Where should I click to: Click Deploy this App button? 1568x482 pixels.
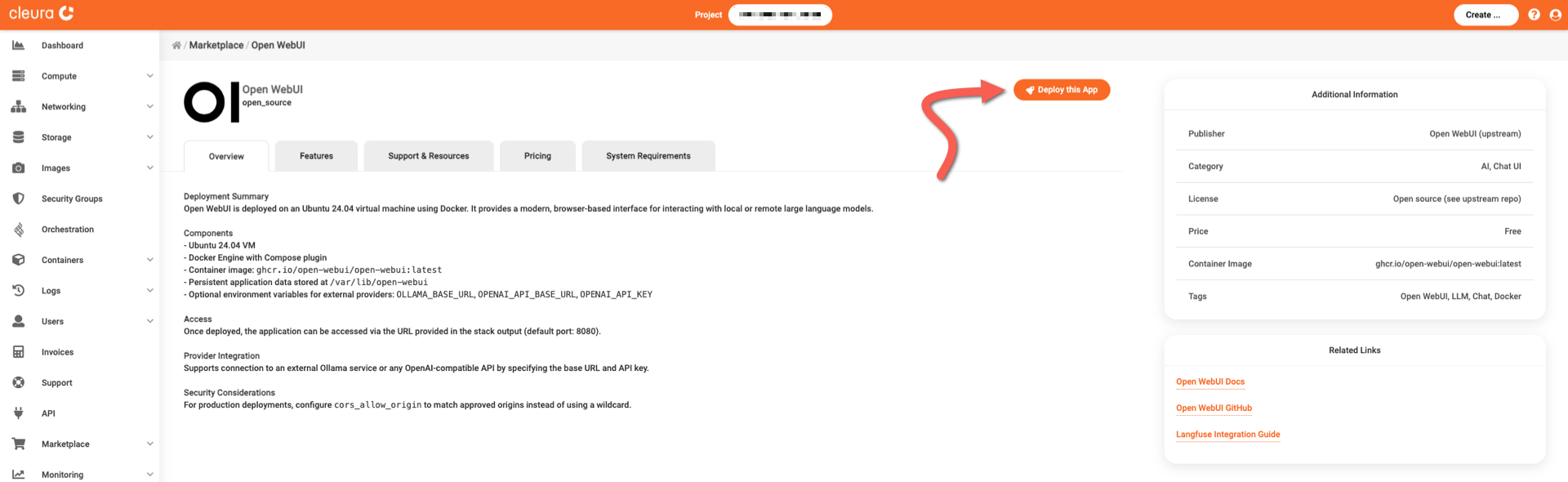click(x=1062, y=90)
